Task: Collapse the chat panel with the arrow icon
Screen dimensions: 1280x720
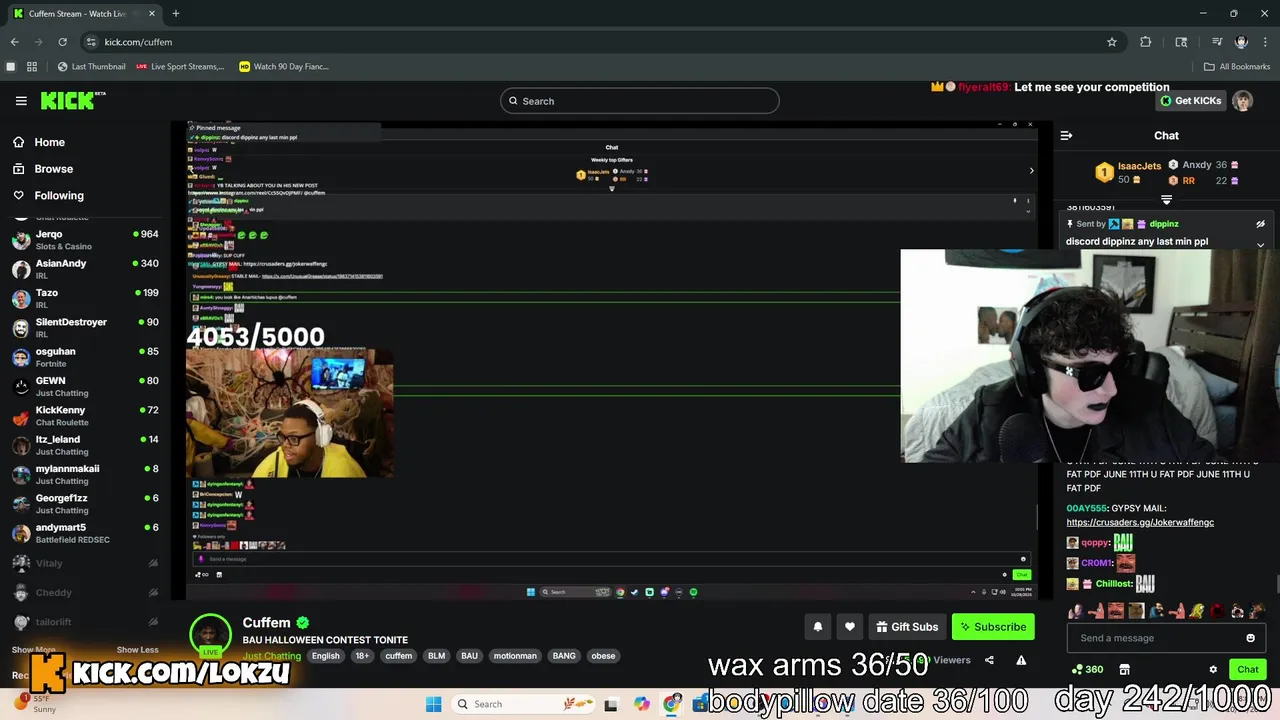Action: (x=1066, y=135)
